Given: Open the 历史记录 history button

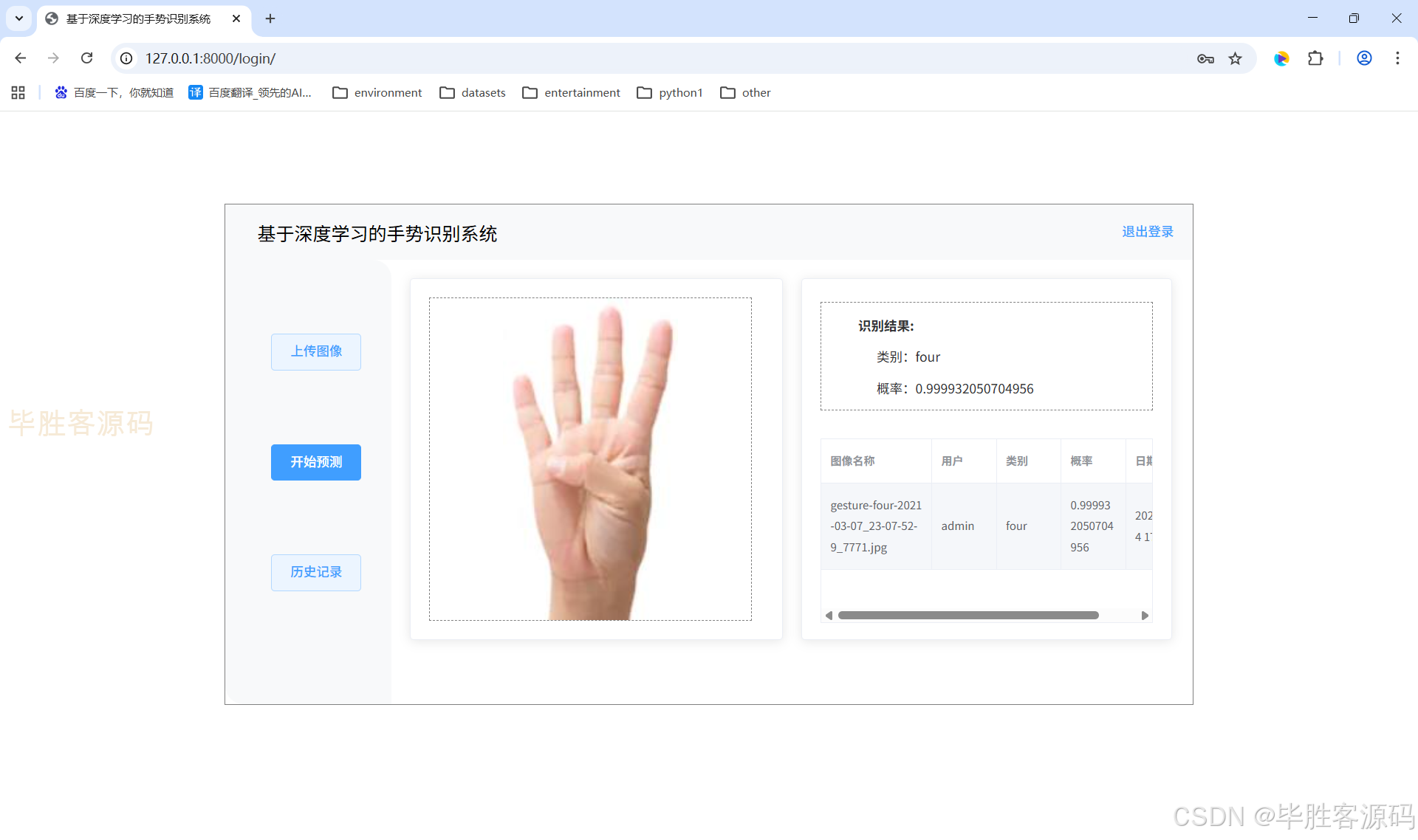Looking at the screenshot, I should (315, 572).
